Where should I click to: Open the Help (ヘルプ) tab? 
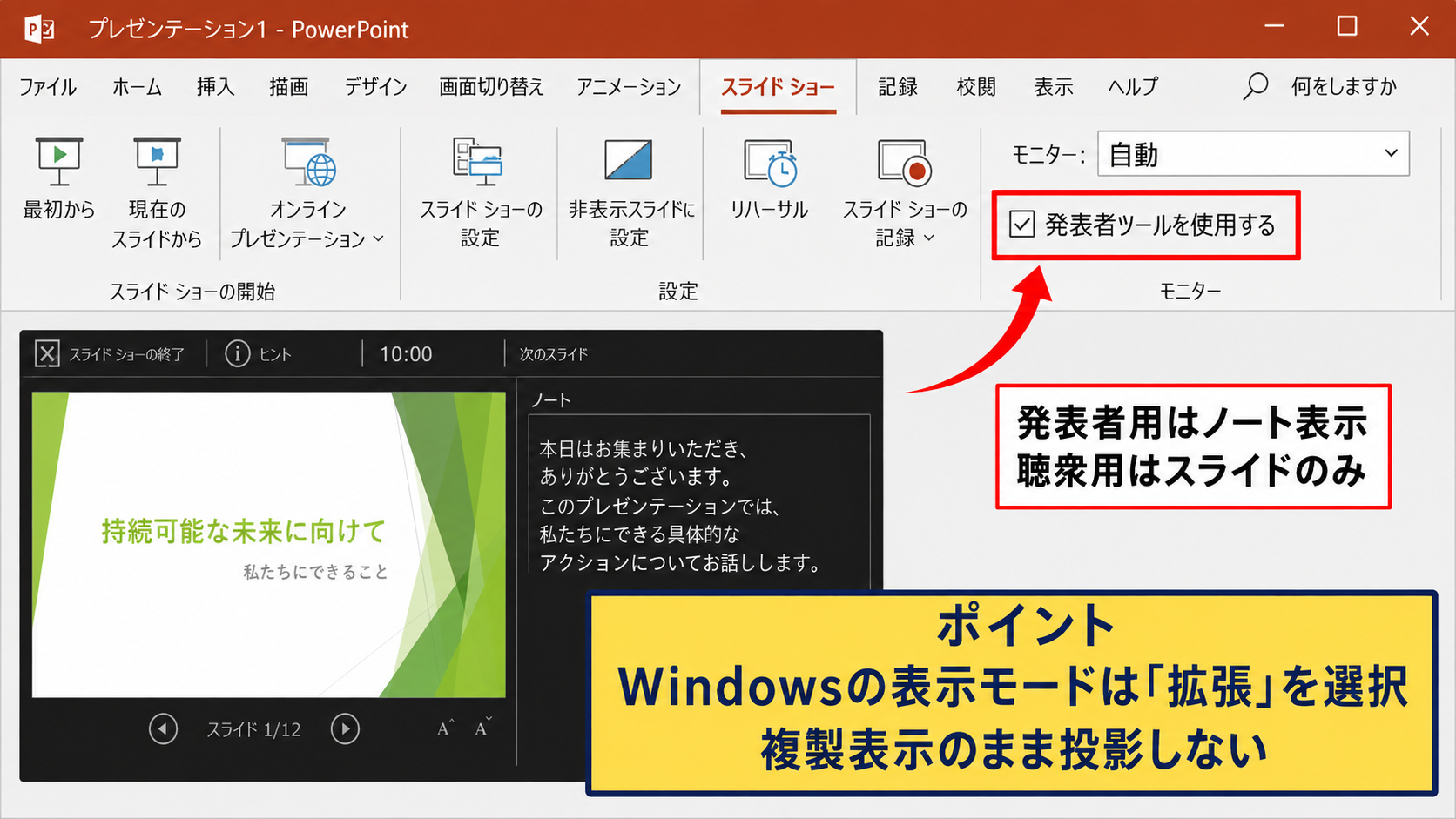point(1133,87)
